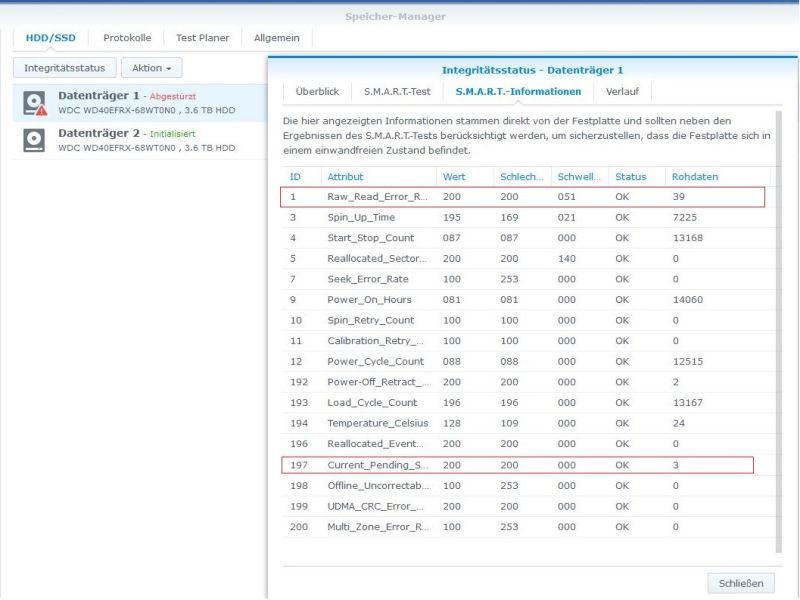Select the Current_Pending_S... attribute row

click(x=517, y=465)
